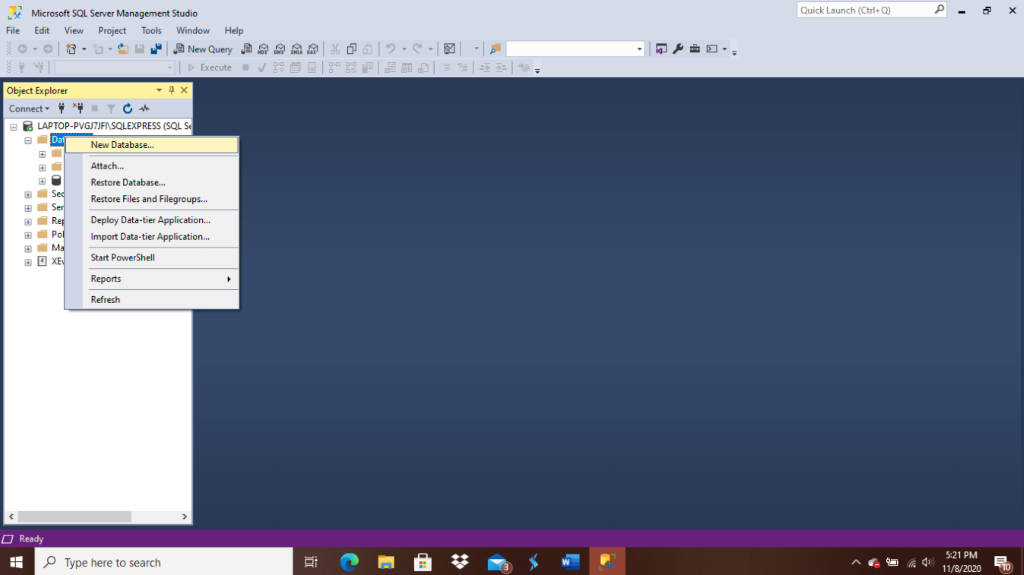Viewport: 1024px width, 575px height.
Task: Expand the Management folder node
Action: click(x=28, y=248)
